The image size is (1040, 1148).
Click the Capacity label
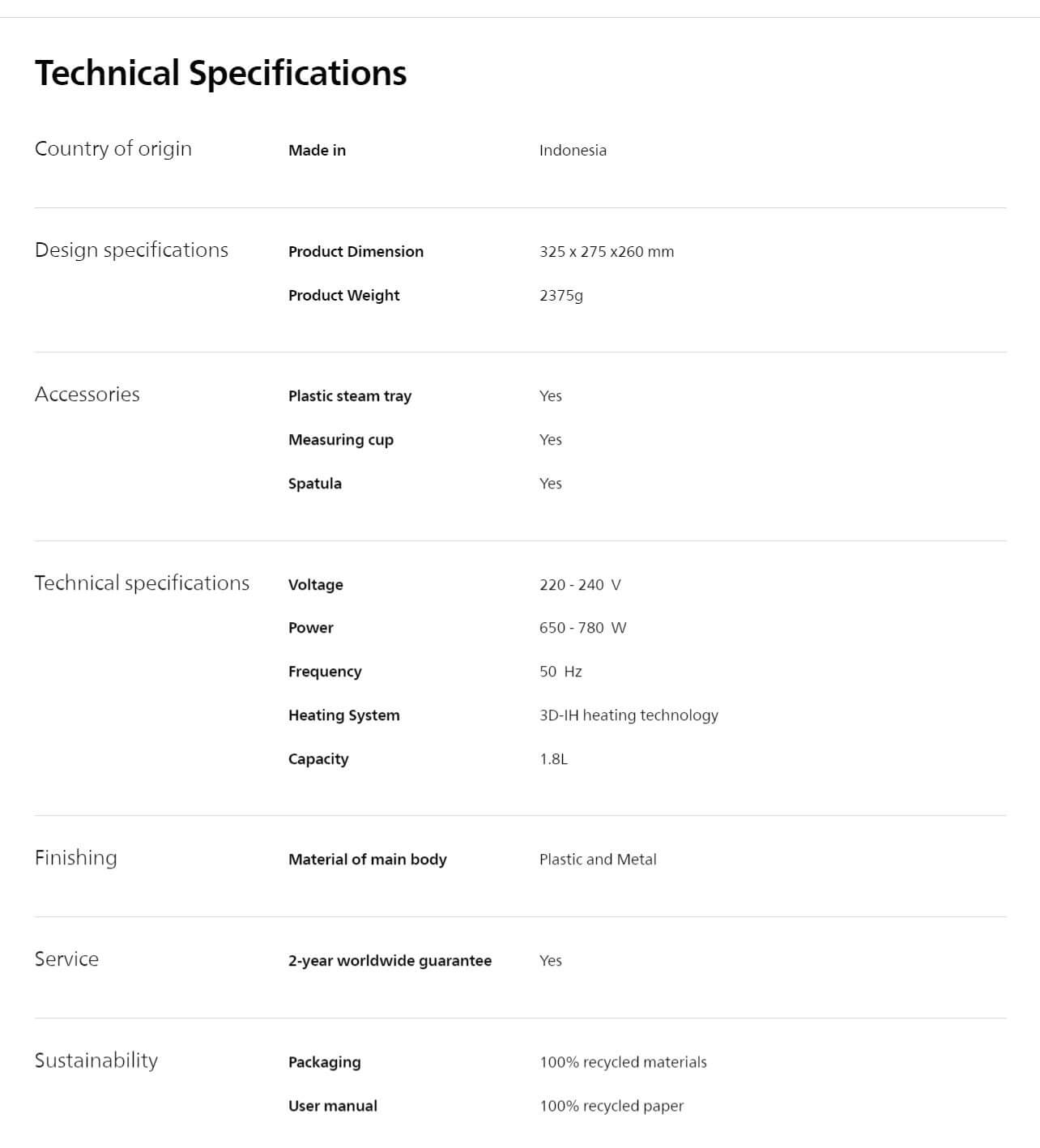tap(318, 759)
